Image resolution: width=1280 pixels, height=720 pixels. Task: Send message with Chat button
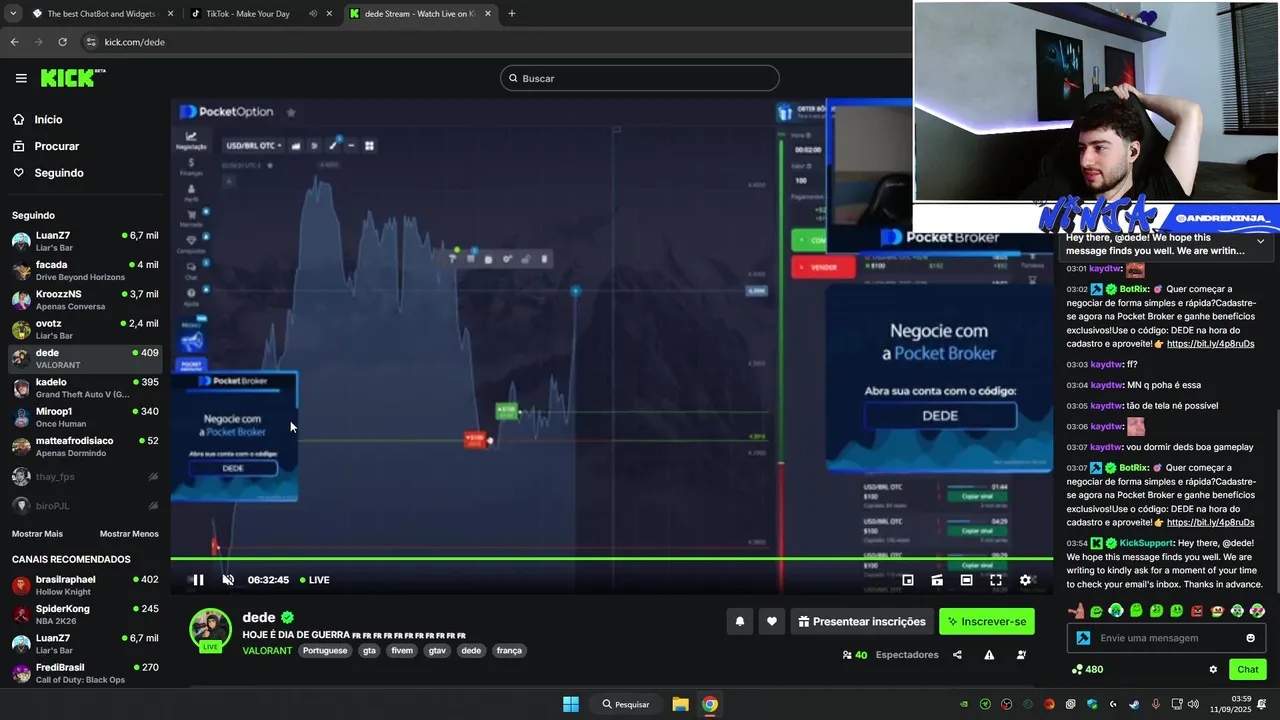tap(1248, 670)
